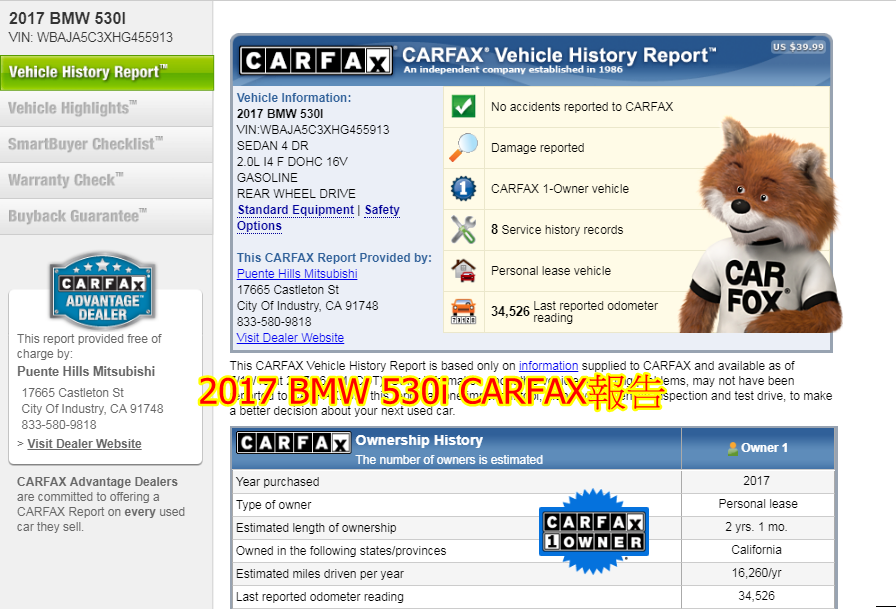Click the CARFAX Advantage Dealer badge
Image resolution: width=896 pixels, height=609 pixels.
click(x=102, y=291)
